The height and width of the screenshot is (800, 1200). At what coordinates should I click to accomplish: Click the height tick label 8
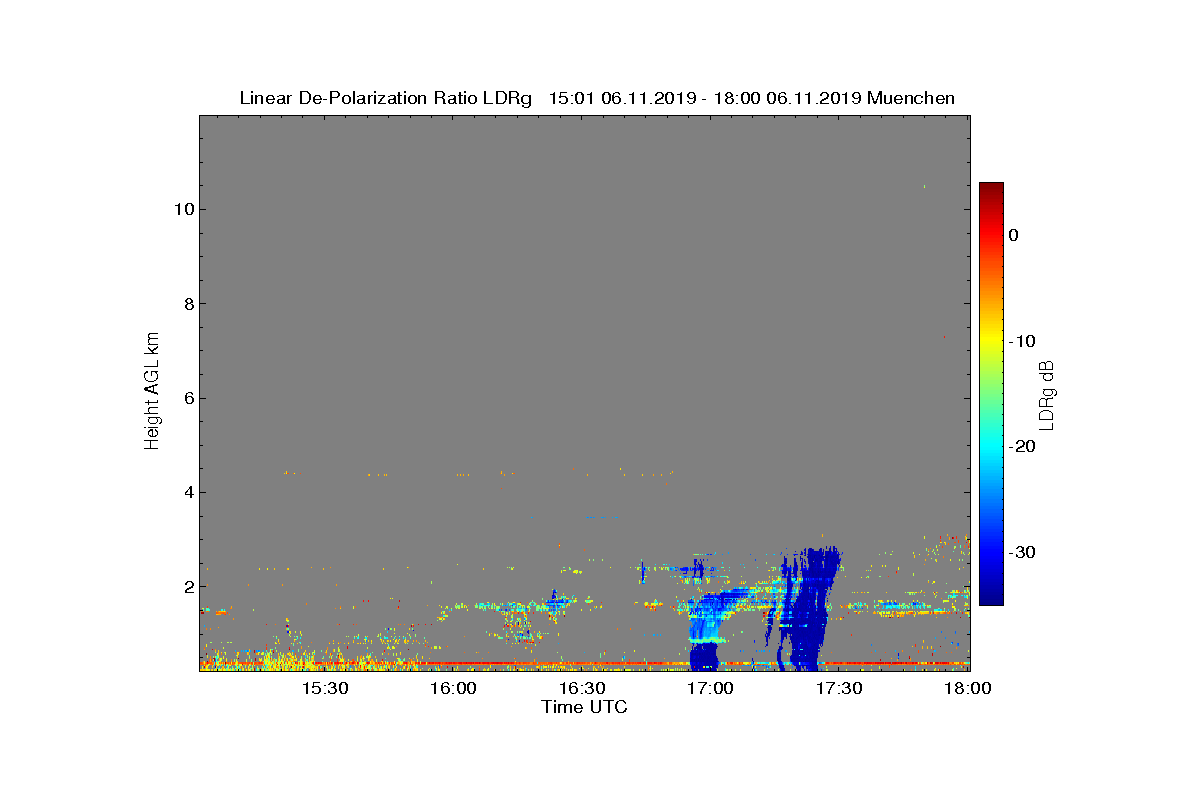[x=187, y=304]
